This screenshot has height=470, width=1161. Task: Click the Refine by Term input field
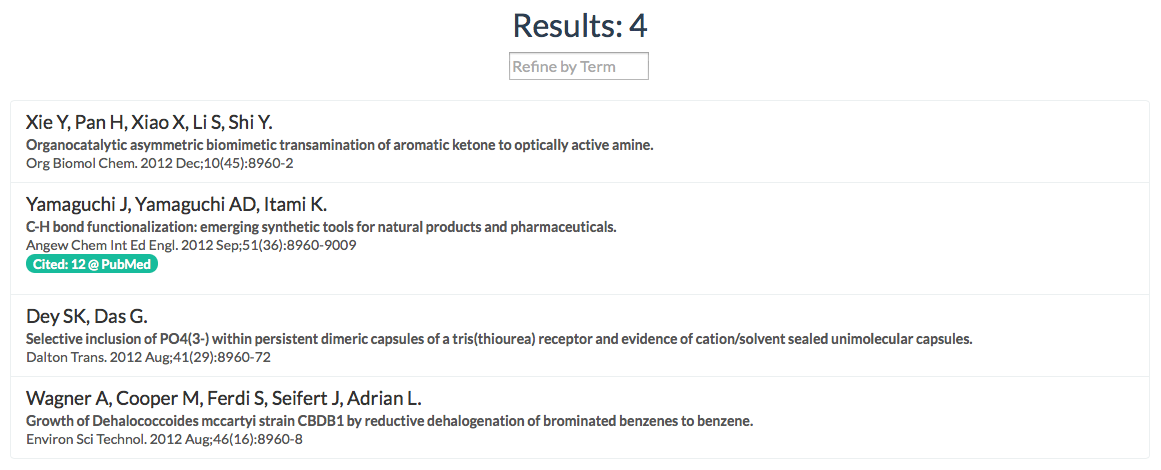point(579,67)
